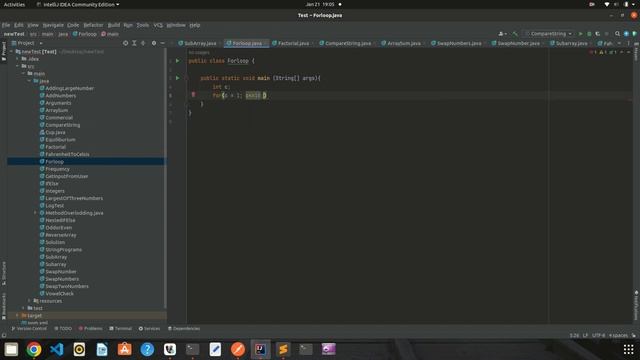Image resolution: width=640 pixels, height=360 pixels.
Task: Run the main method from the gutter arrow
Action: coord(178,78)
